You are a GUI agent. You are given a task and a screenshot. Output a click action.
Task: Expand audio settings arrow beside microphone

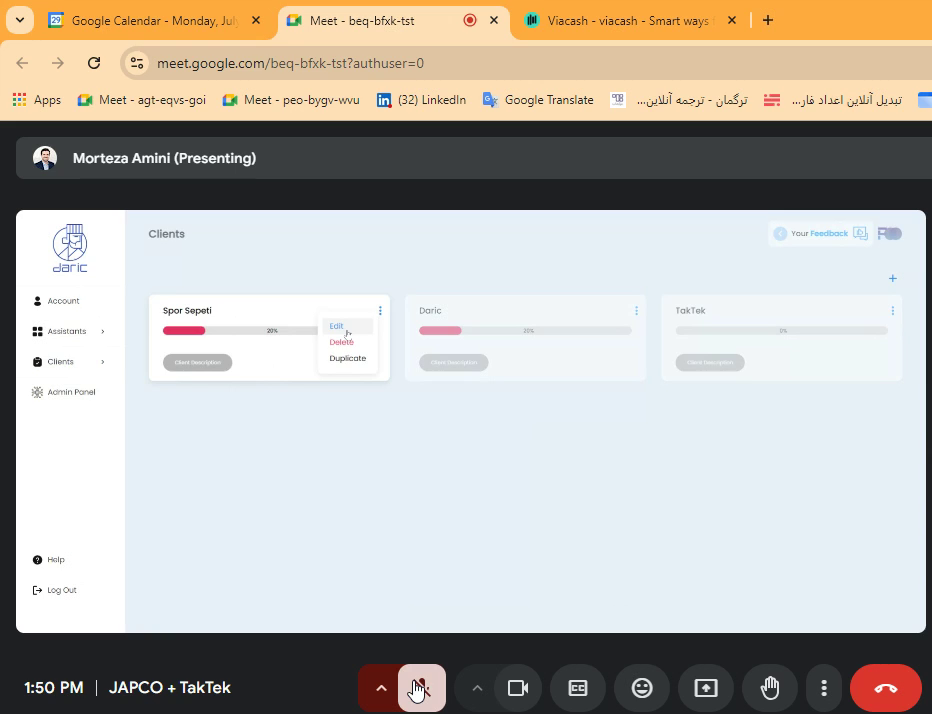point(380,688)
